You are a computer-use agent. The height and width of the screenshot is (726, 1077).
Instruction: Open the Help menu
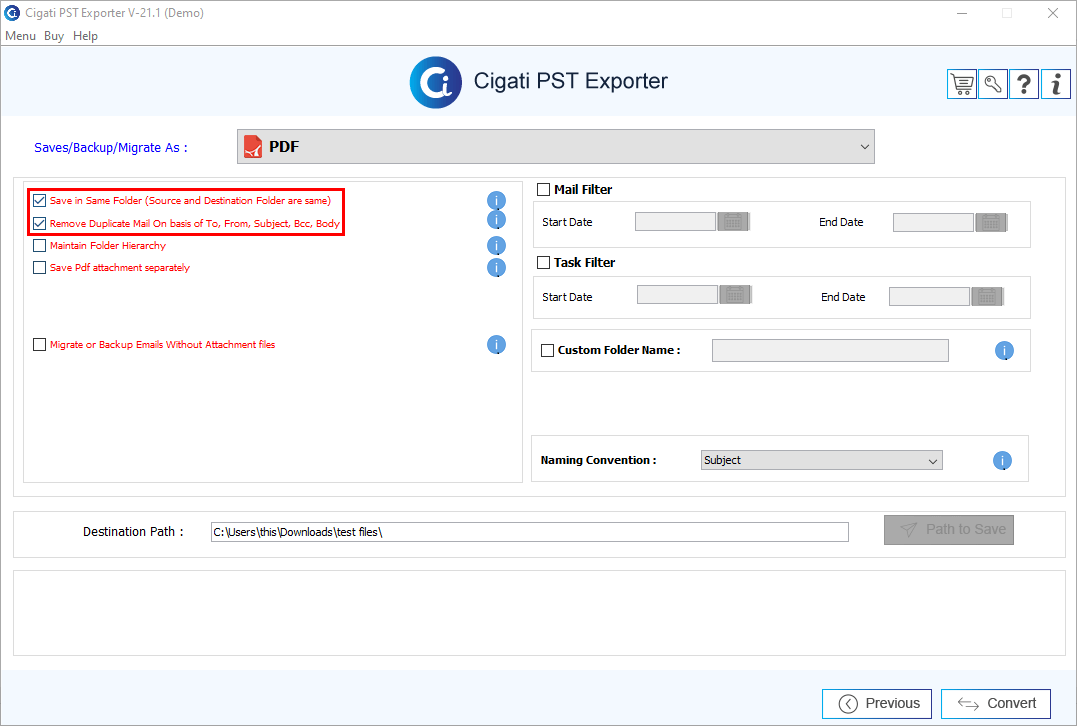(x=85, y=36)
